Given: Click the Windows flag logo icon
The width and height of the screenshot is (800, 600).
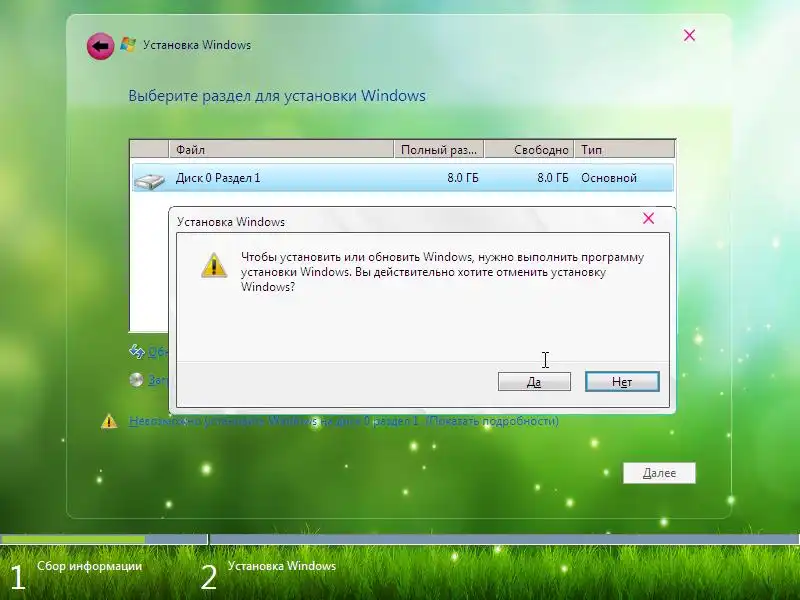Looking at the screenshot, I should pos(128,44).
